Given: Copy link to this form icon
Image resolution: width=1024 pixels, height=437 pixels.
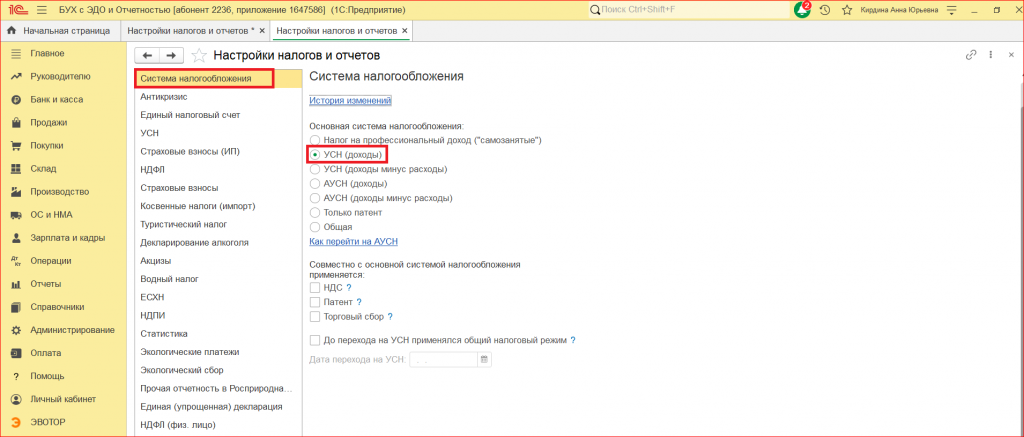Looking at the screenshot, I should 970,55.
